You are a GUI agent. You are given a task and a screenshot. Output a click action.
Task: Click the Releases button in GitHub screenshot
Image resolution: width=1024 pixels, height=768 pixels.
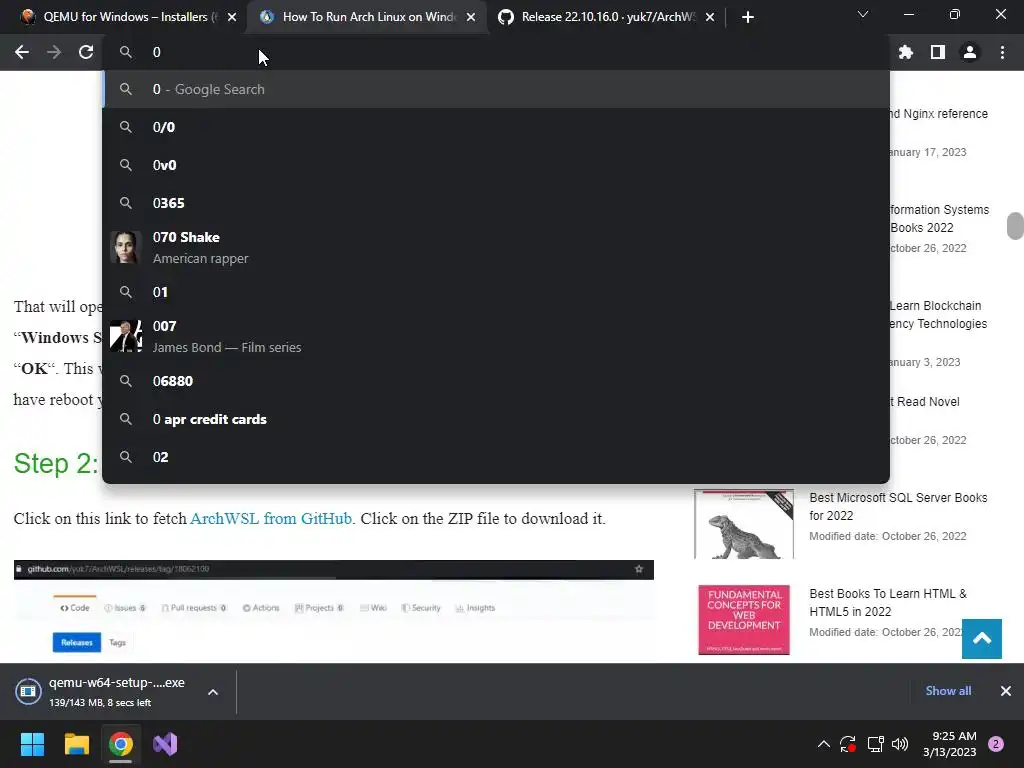77,643
